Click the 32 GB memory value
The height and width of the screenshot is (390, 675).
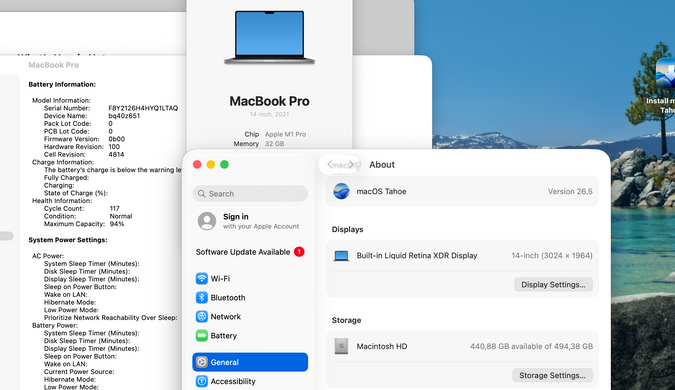(274, 144)
